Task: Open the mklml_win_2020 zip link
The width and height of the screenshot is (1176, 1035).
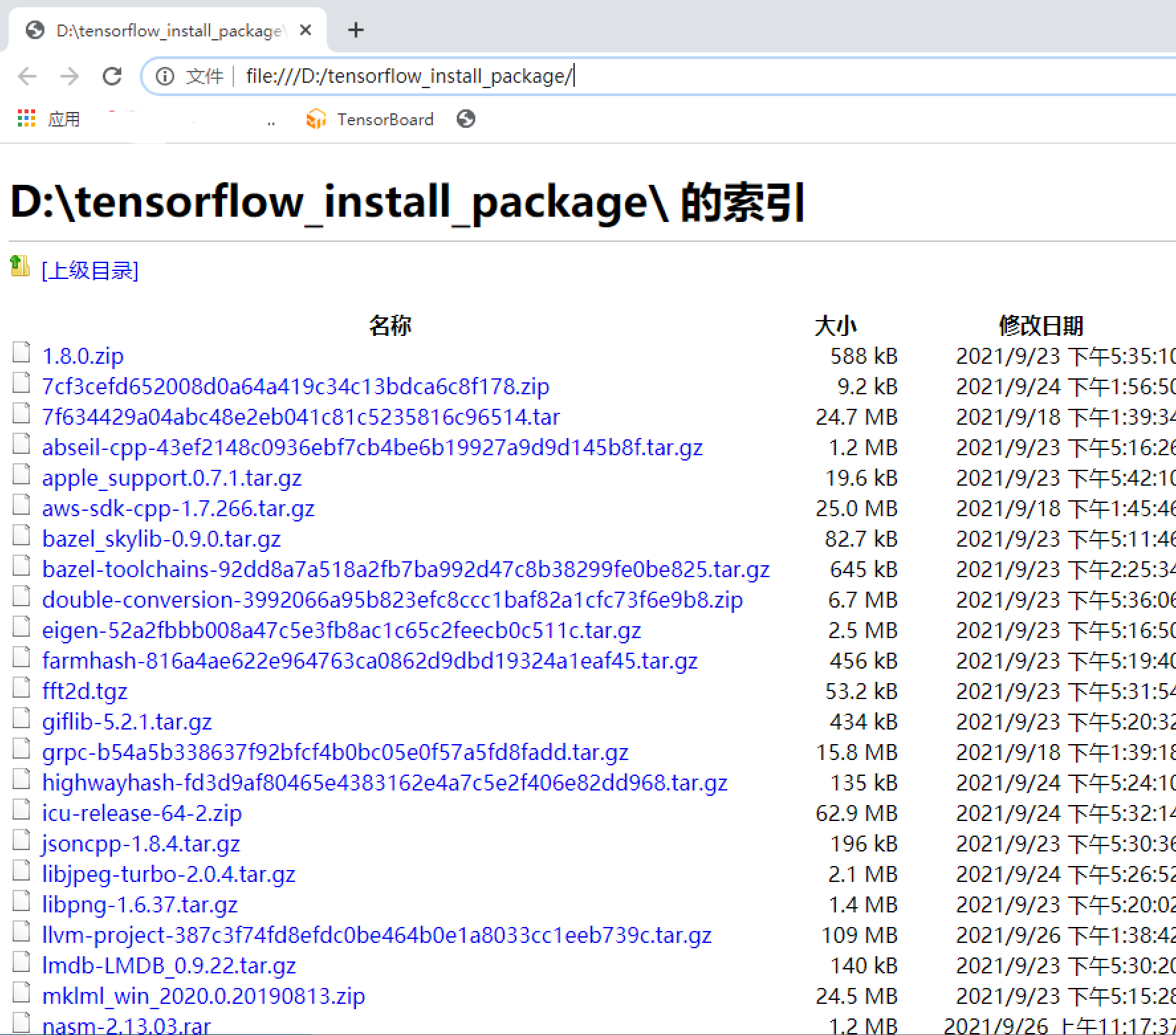Action: [x=203, y=996]
